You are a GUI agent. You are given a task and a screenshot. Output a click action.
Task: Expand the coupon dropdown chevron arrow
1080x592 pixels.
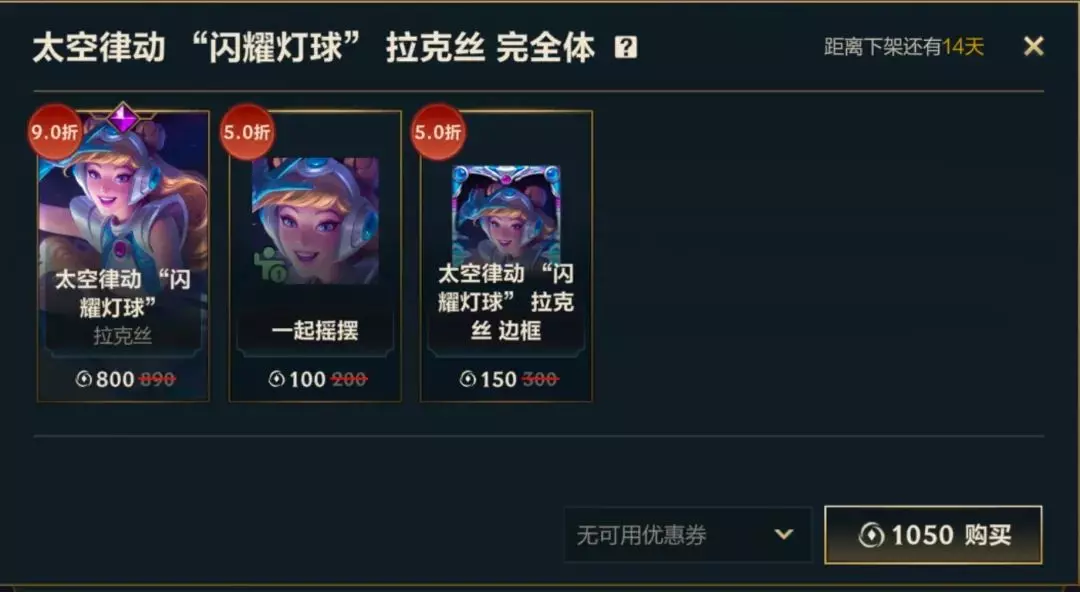tap(783, 534)
